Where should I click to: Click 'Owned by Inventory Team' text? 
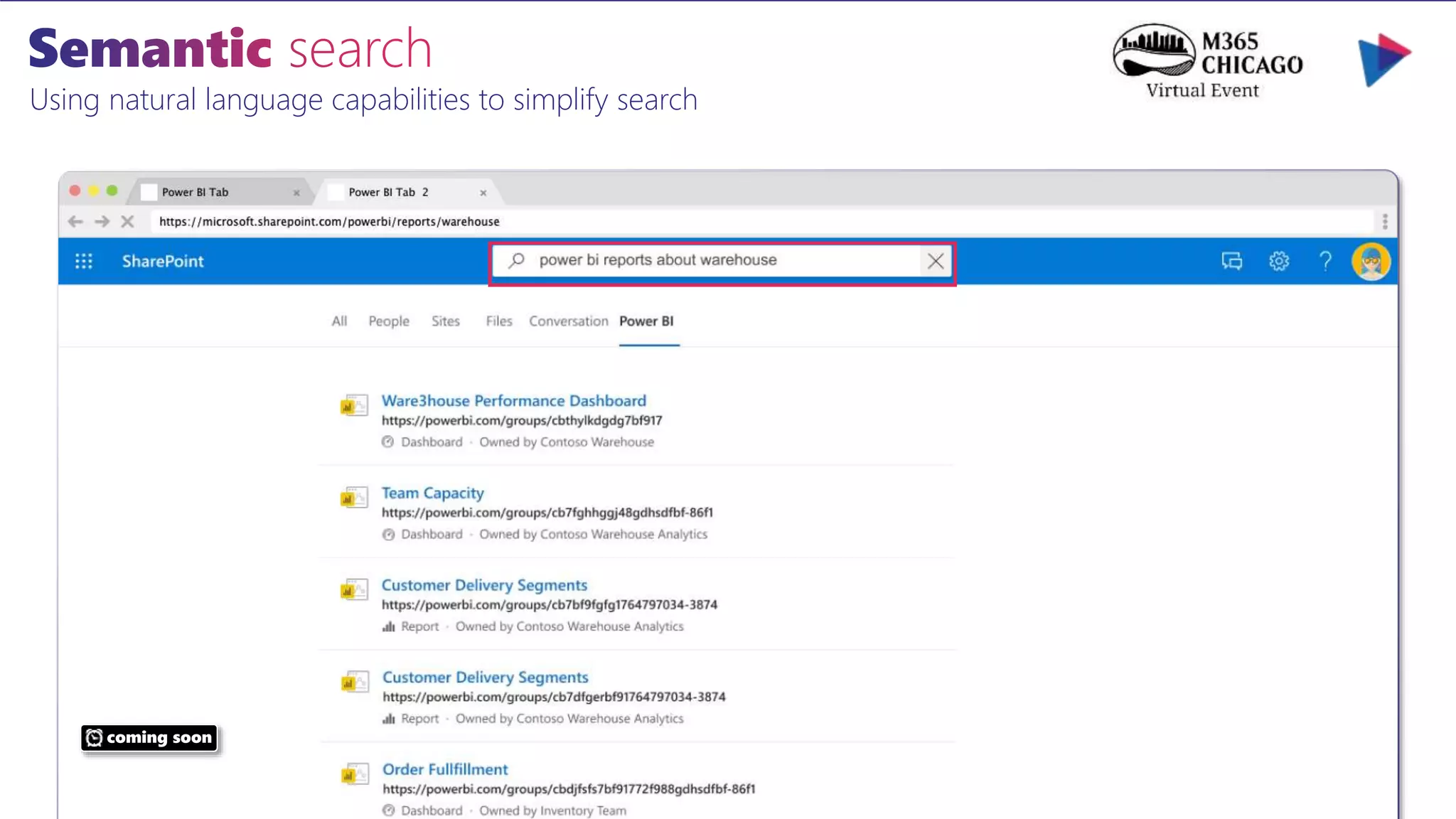[552, 810]
